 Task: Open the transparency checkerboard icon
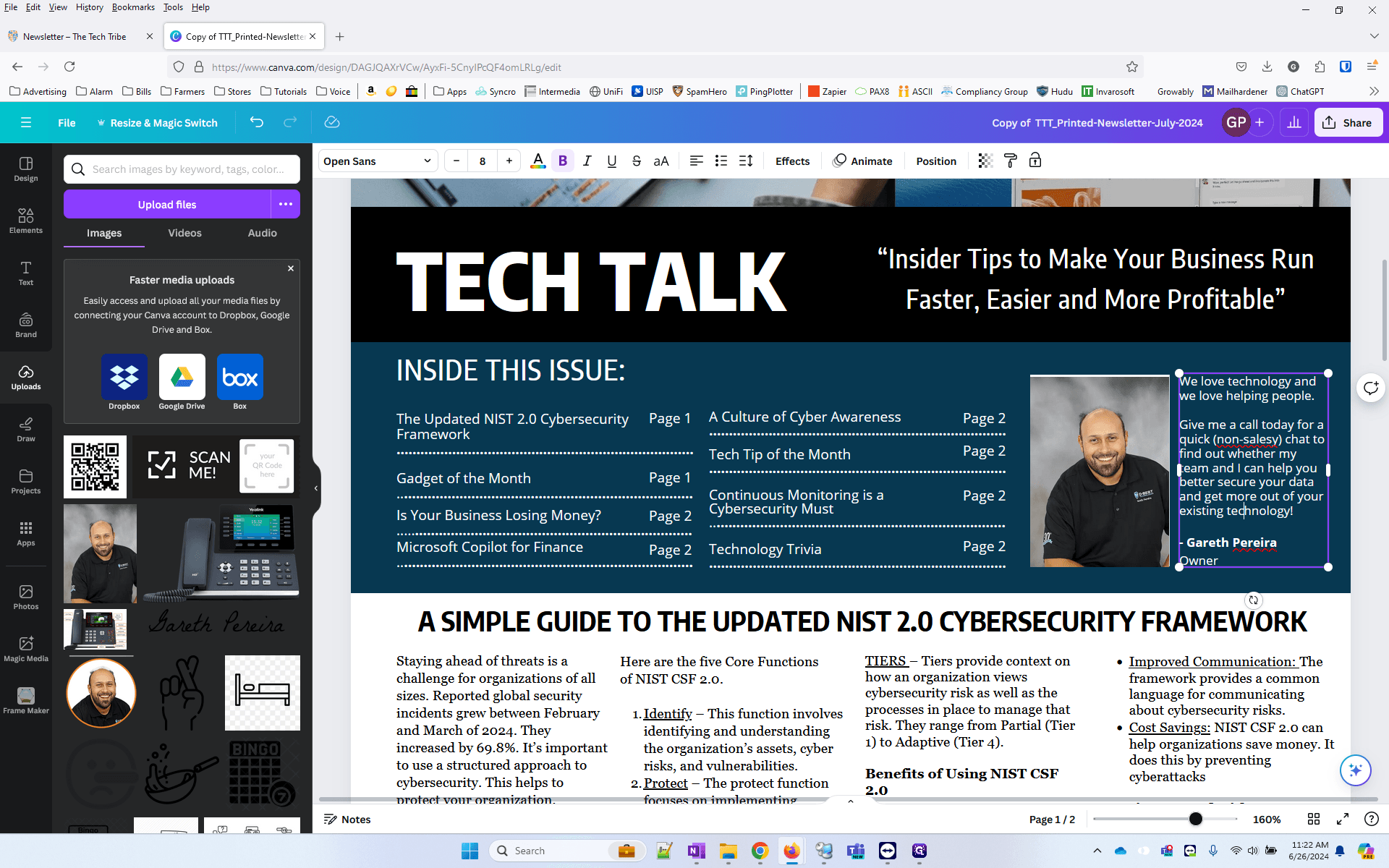pos(985,161)
